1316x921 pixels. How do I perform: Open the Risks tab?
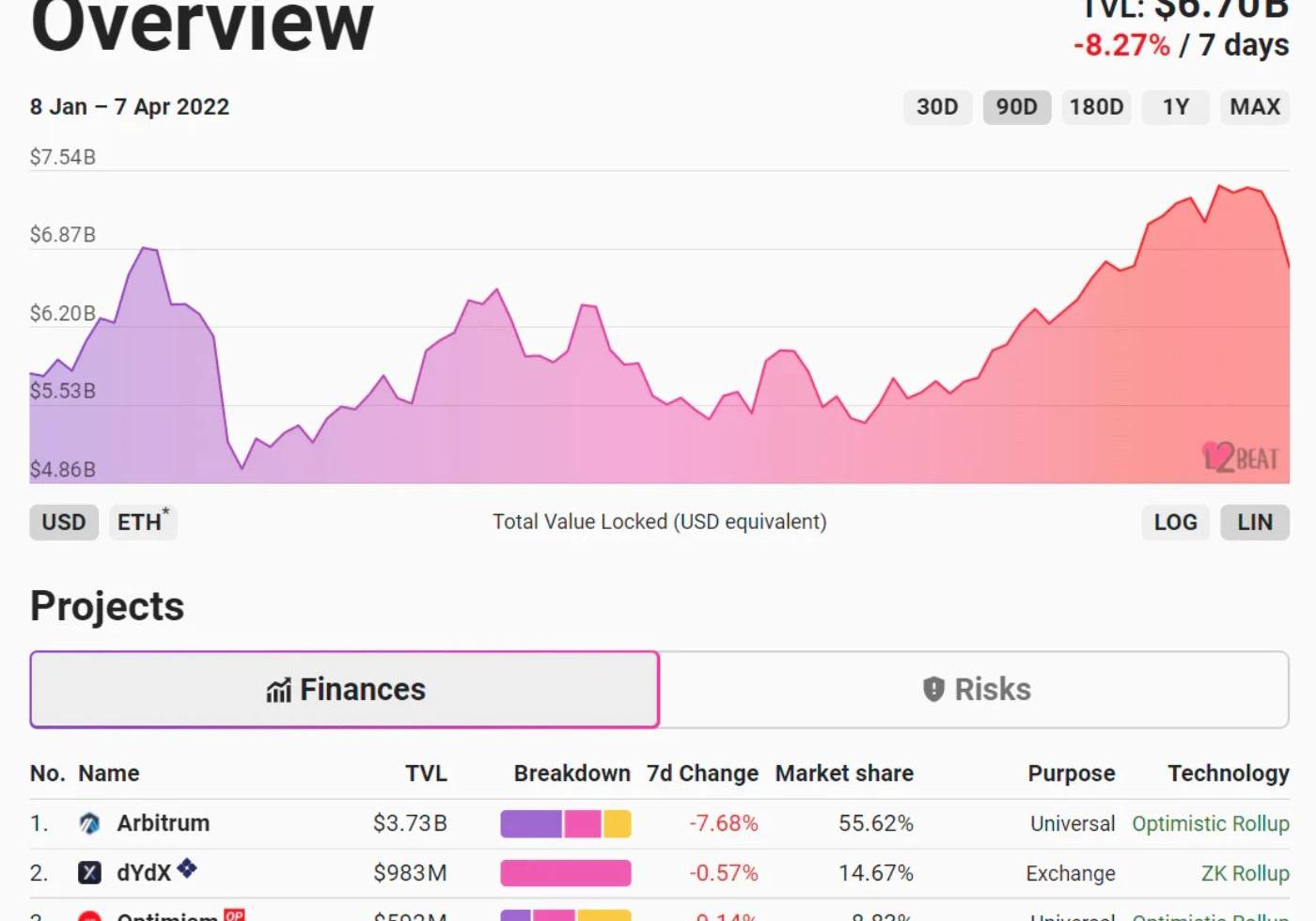coord(975,690)
